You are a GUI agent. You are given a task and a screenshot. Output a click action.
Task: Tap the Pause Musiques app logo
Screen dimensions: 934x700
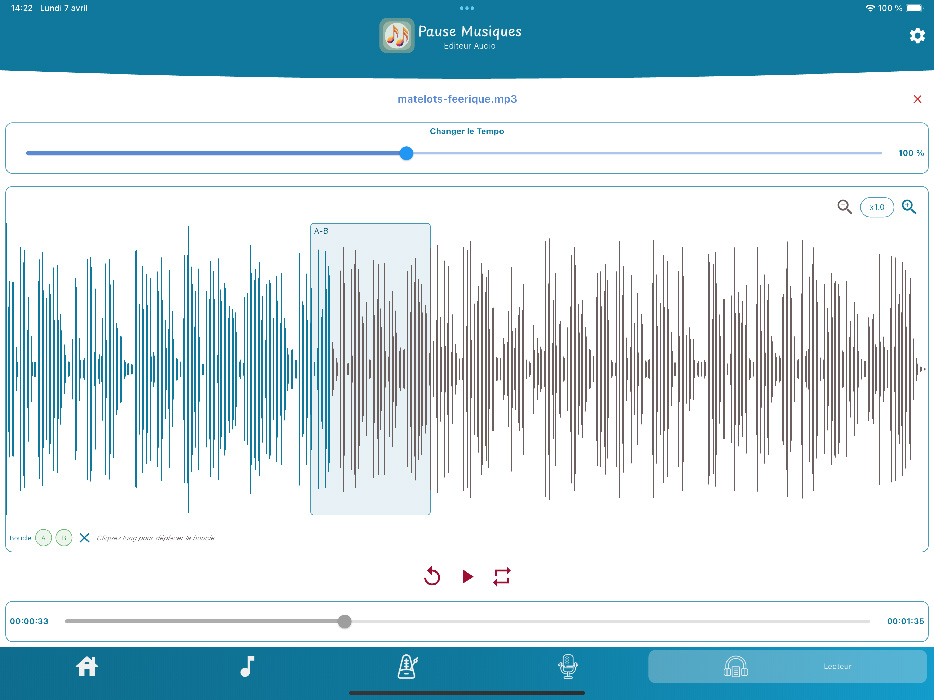397,36
